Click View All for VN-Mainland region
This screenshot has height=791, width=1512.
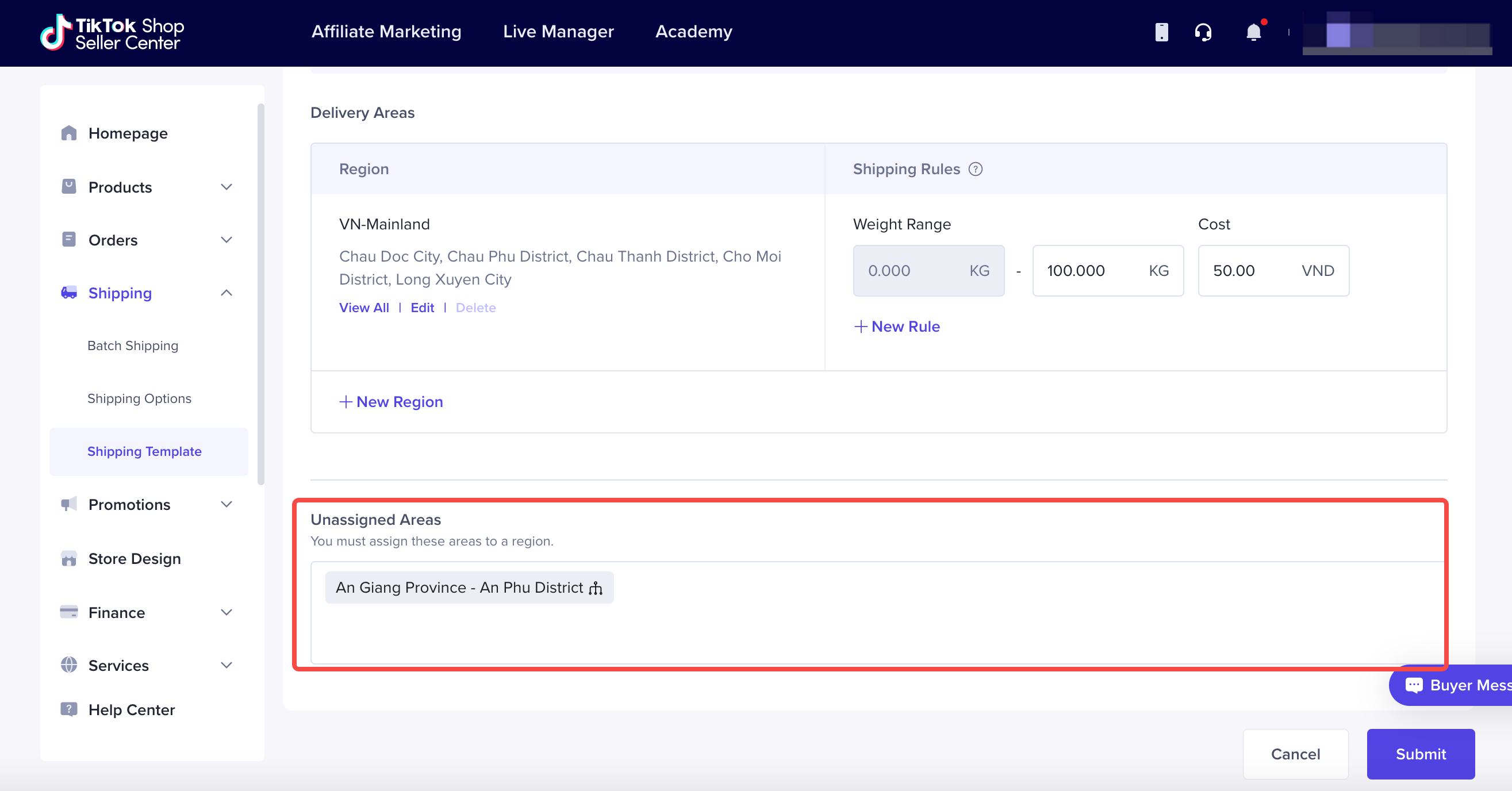click(364, 308)
